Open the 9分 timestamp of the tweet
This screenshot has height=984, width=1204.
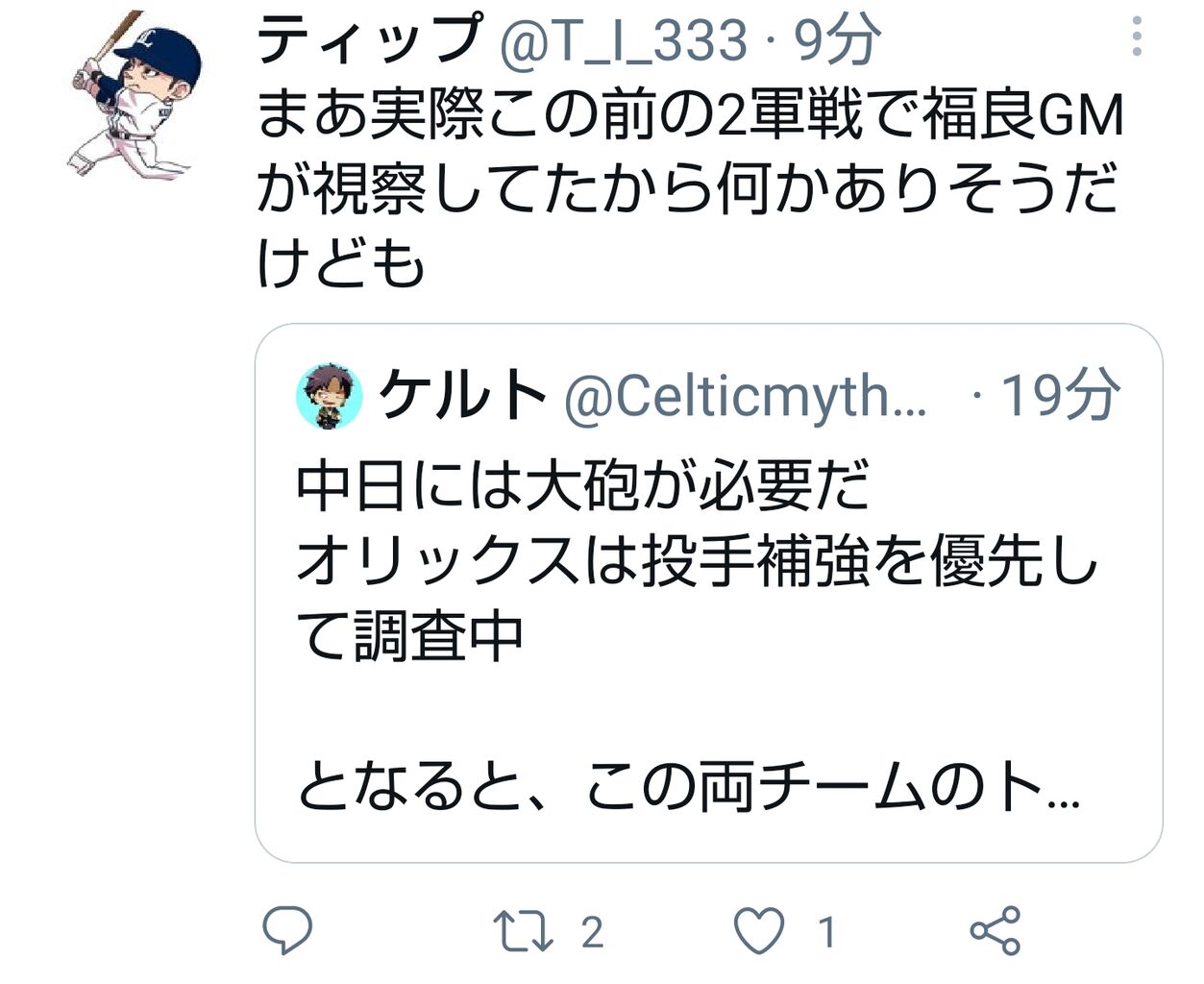point(838,40)
